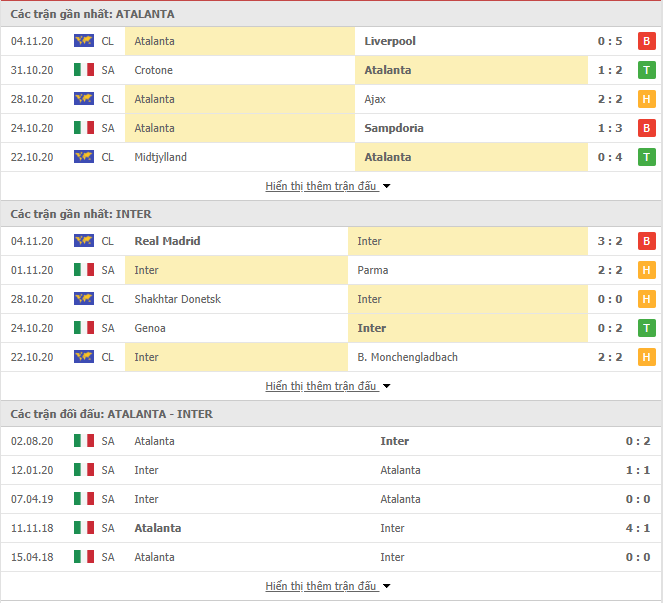This screenshot has width=663, height=603.
Task: Select the Liverpool team name
Action: click(390, 41)
